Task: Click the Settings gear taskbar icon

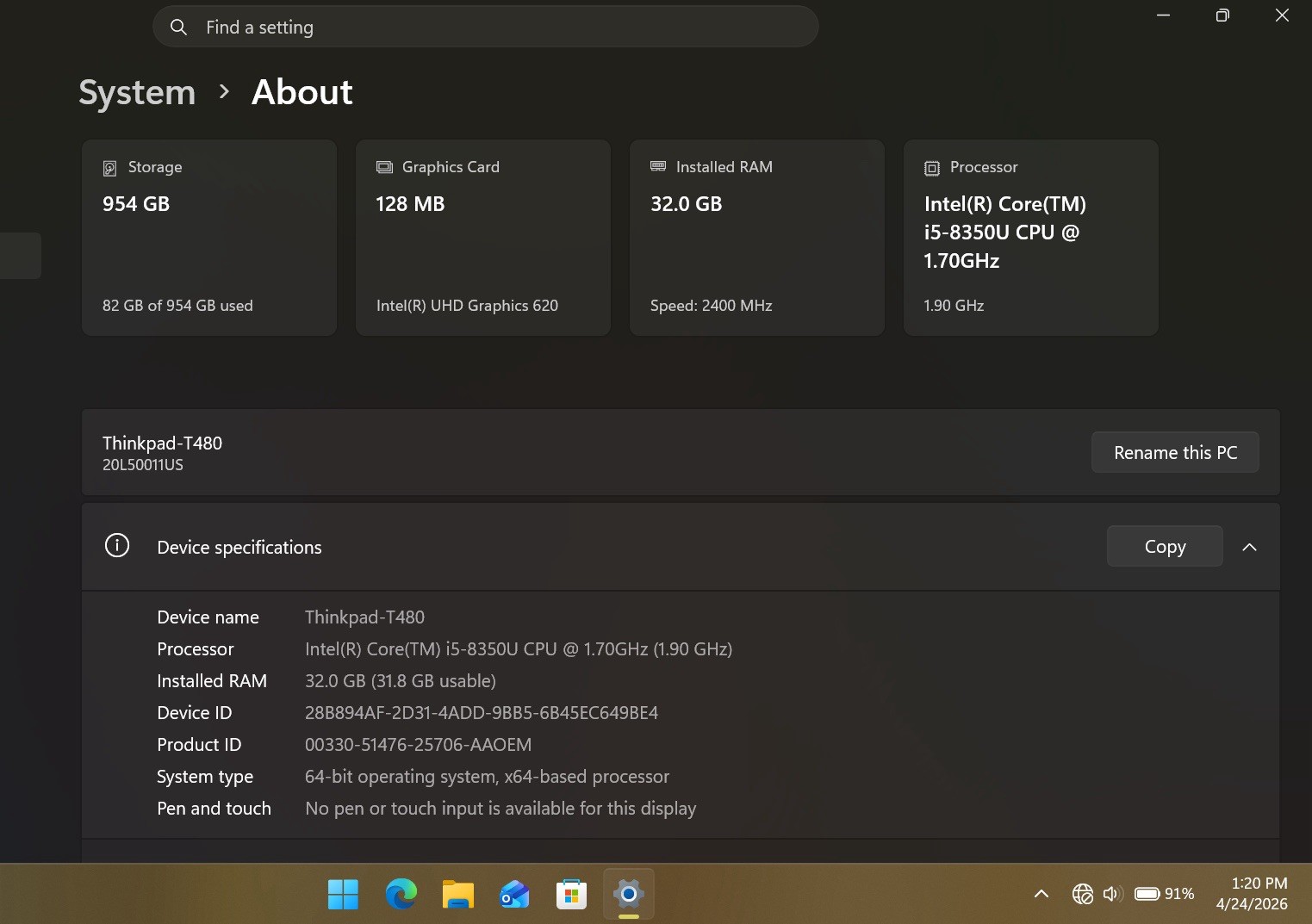Action: click(629, 894)
